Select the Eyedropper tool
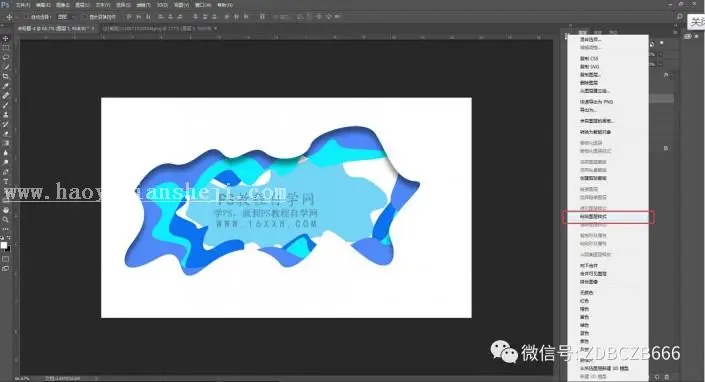The width and height of the screenshot is (705, 382). pyautogui.click(x=5, y=86)
